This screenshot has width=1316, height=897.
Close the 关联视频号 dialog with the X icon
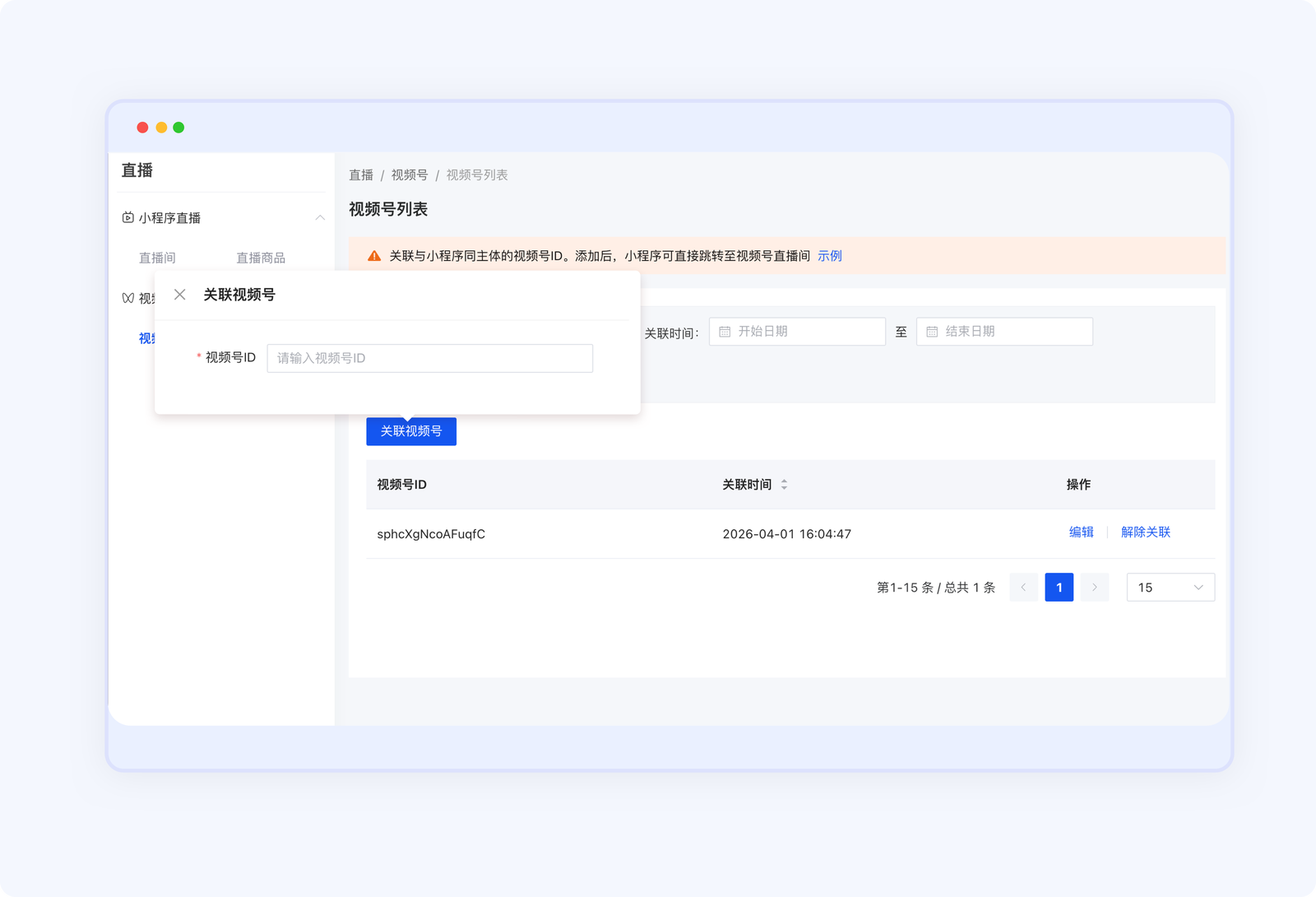pos(180,295)
